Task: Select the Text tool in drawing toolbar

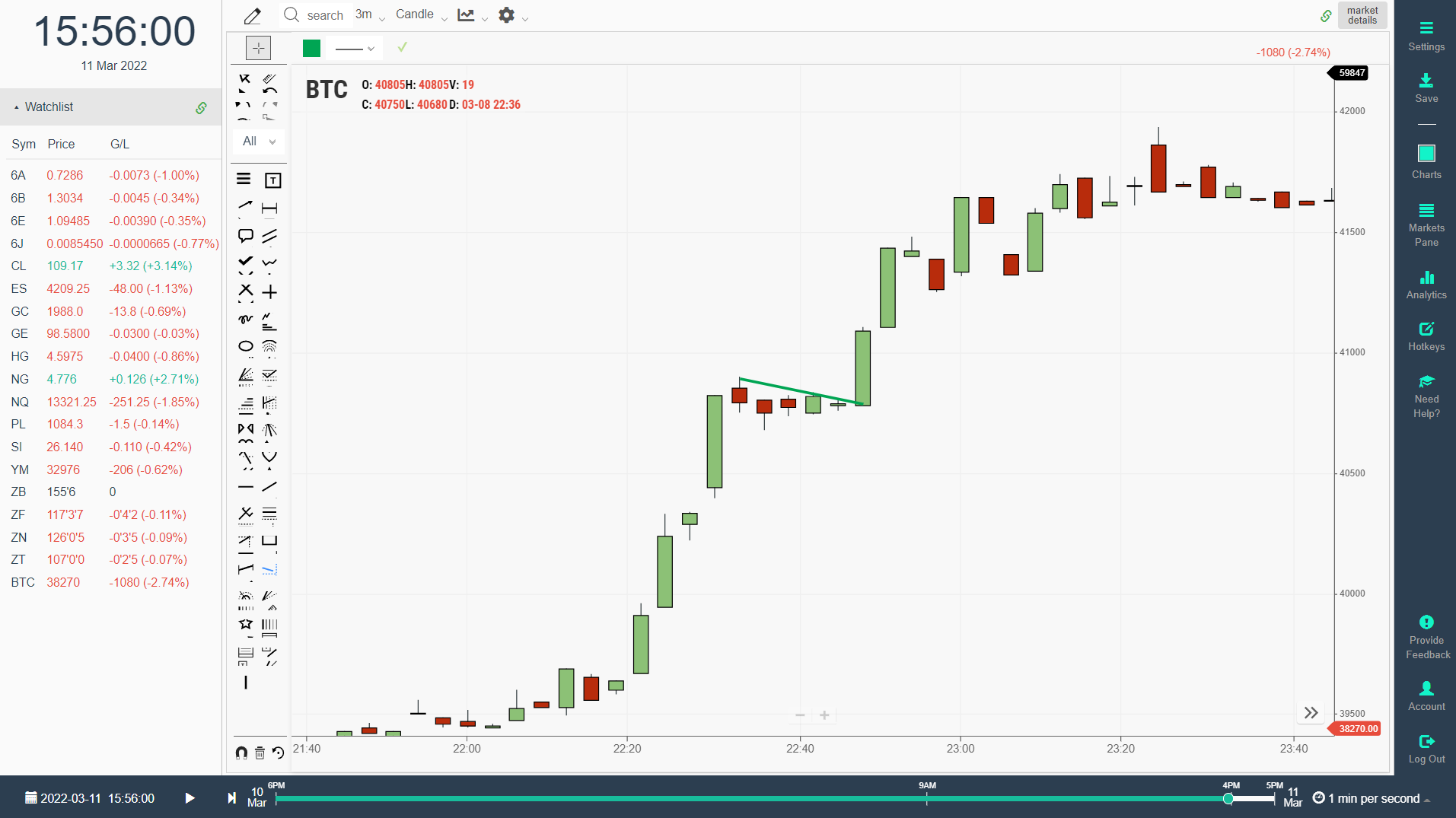Action: click(272, 180)
